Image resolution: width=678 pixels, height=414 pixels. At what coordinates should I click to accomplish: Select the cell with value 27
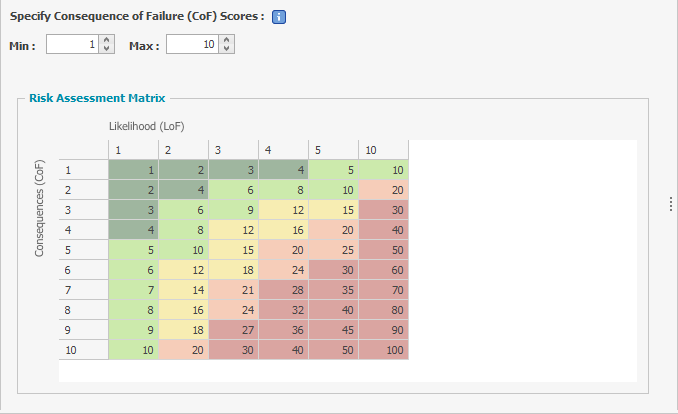tap(233, 330)
